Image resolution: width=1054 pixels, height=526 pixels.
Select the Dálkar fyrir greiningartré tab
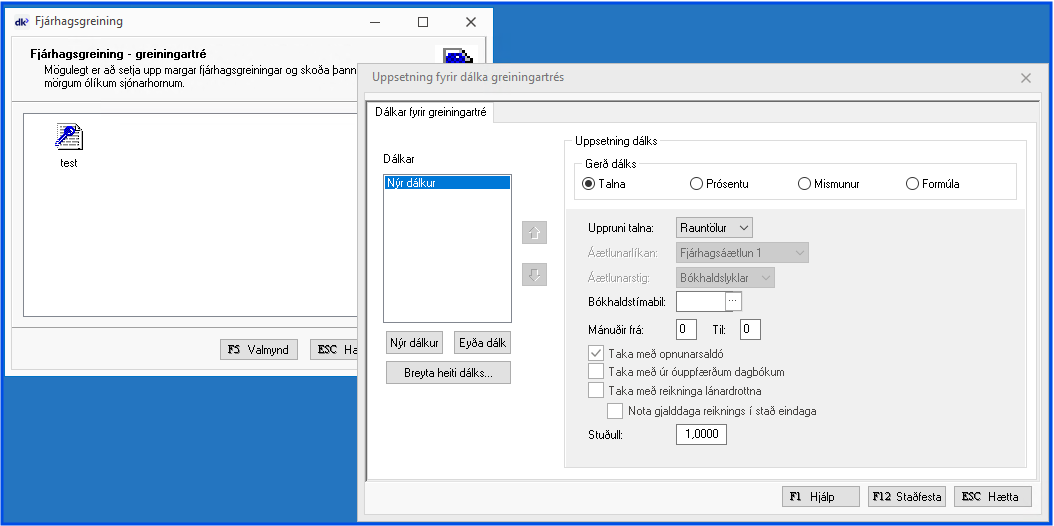click(430, 113)
